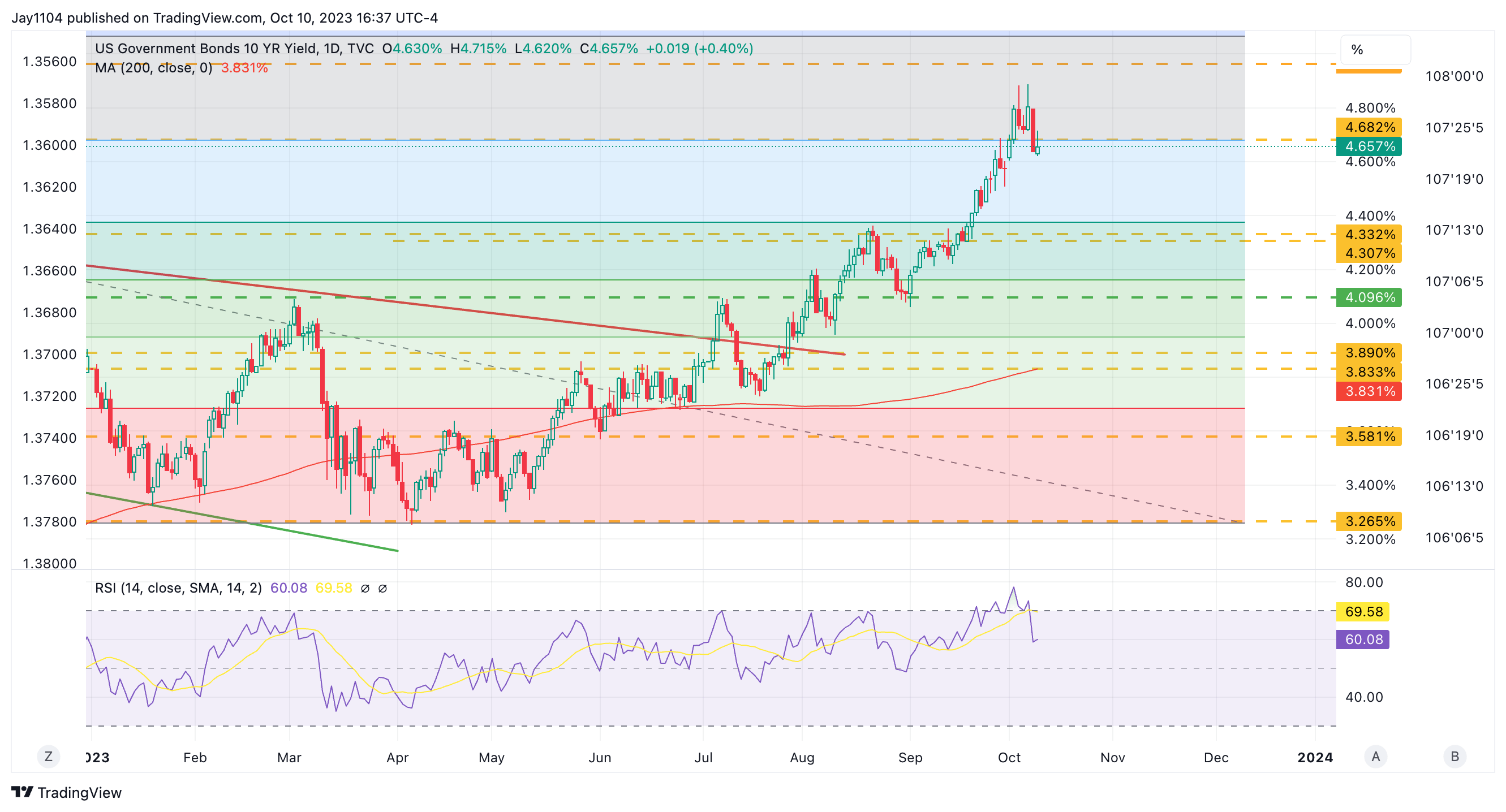Click the TradingView logo at bottom left

point(22,792)
